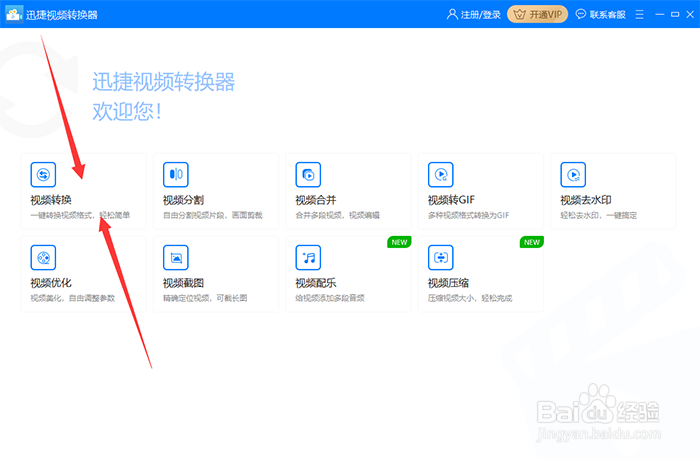The image size is (700, 459).
Task: Click description 一键转换视频格式，轻松简单
Action: 80,215
